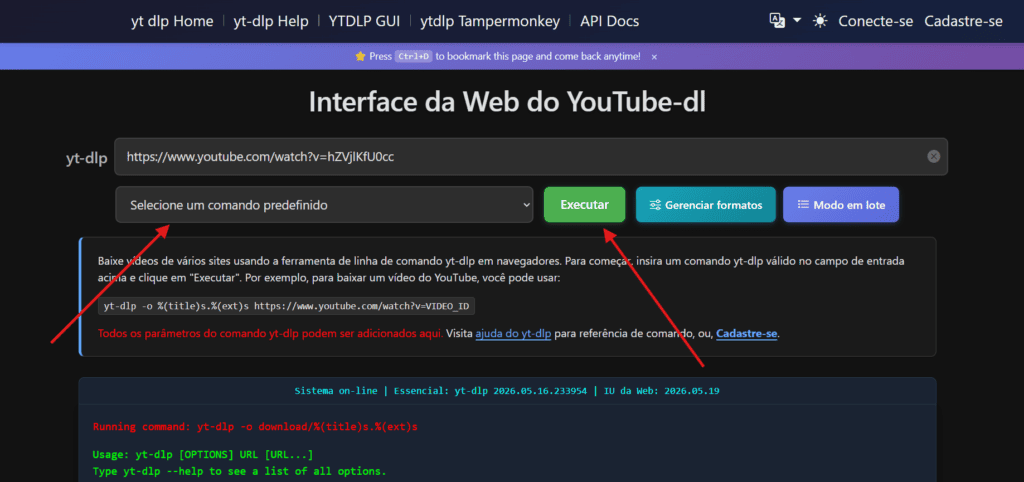Screen dimensions: 1024x482
Task: Open 'Selecione um comando predefinido' dropdown
Action: pyautogui.click(x=325, y=204)
